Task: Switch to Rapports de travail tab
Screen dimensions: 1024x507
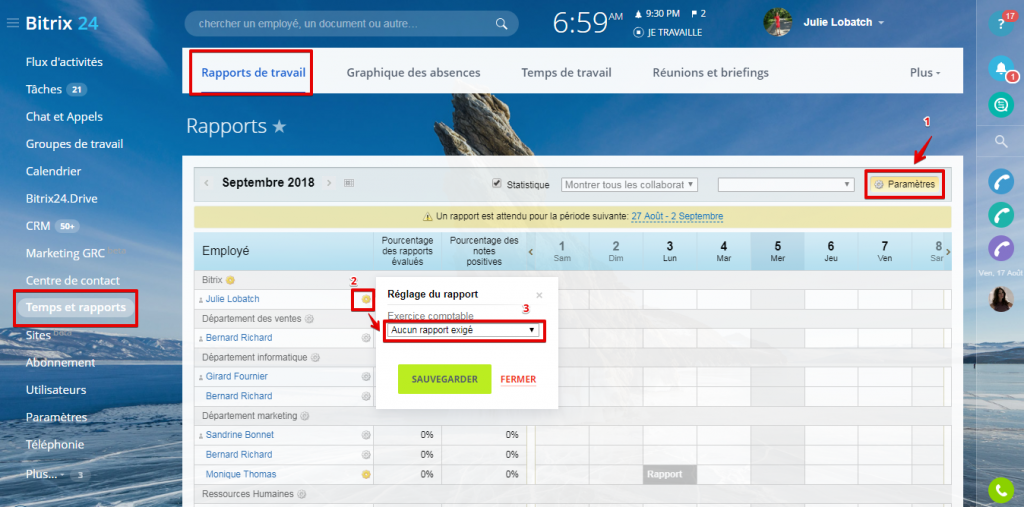Action: pos(253,73)
